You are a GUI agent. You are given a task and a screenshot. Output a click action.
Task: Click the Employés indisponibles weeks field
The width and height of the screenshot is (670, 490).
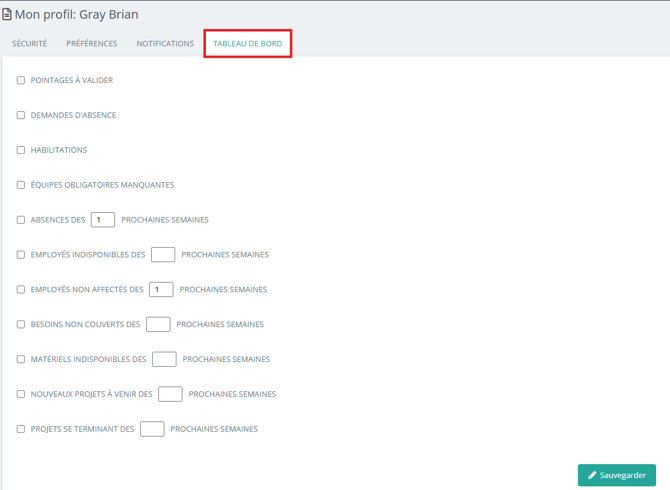click(x=163, y=255)
